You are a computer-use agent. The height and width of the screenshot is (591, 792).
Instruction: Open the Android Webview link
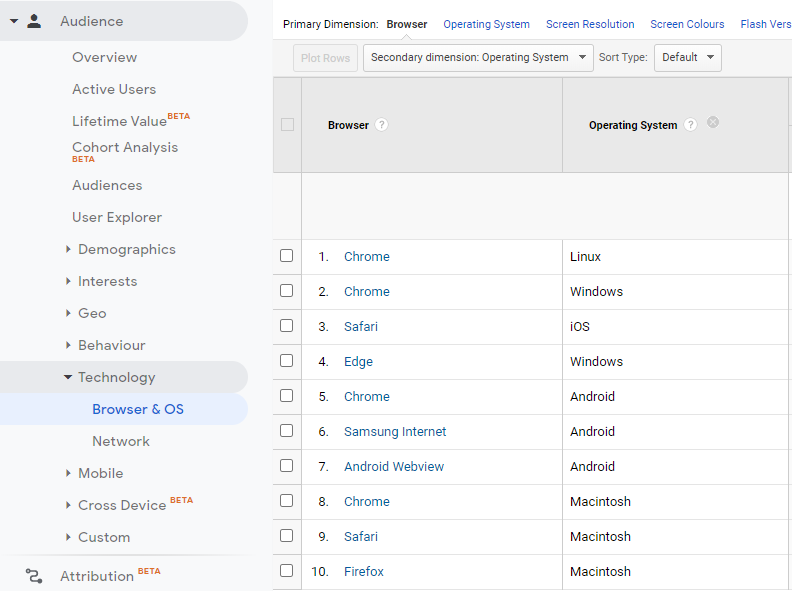point(394,466)
